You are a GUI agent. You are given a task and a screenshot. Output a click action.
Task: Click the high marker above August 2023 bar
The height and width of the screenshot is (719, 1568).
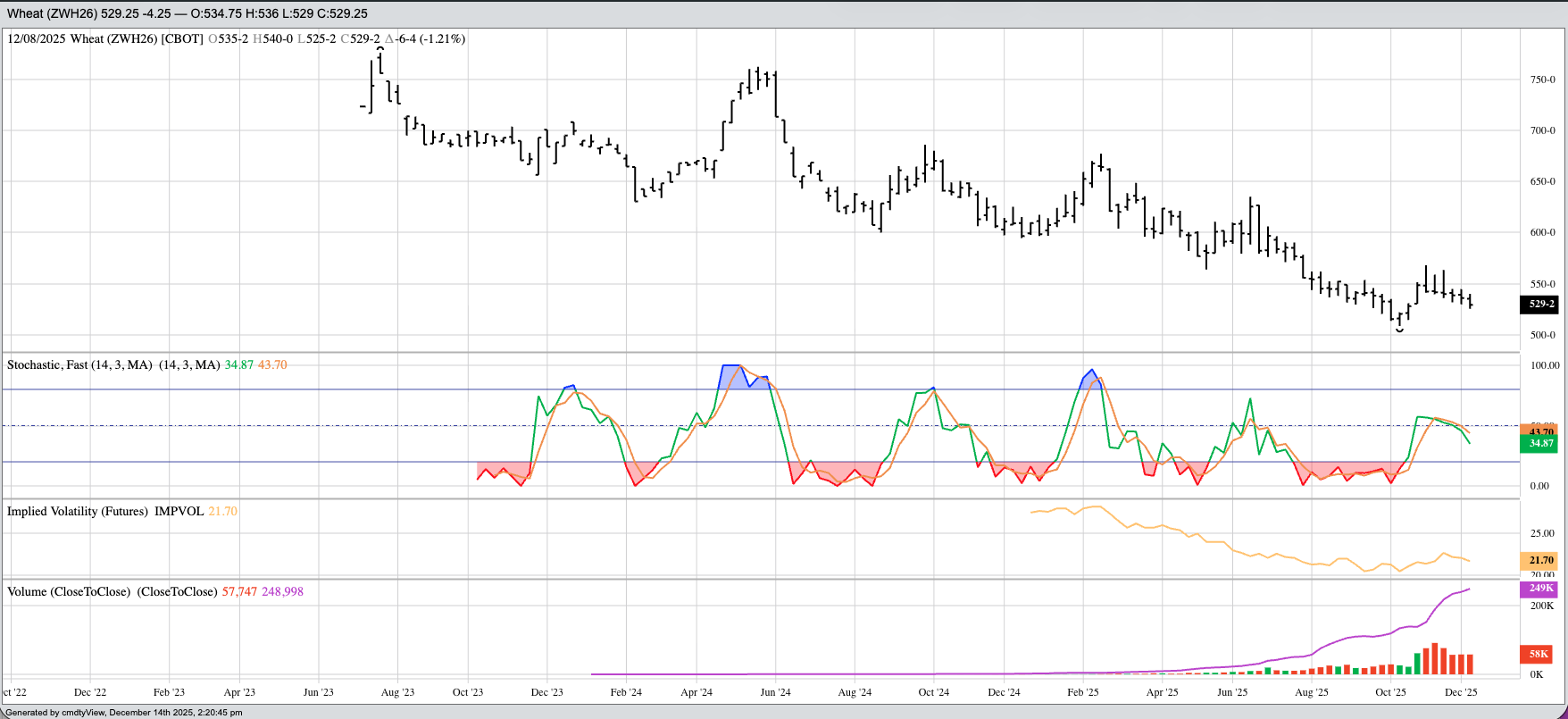tap(380, 50)
